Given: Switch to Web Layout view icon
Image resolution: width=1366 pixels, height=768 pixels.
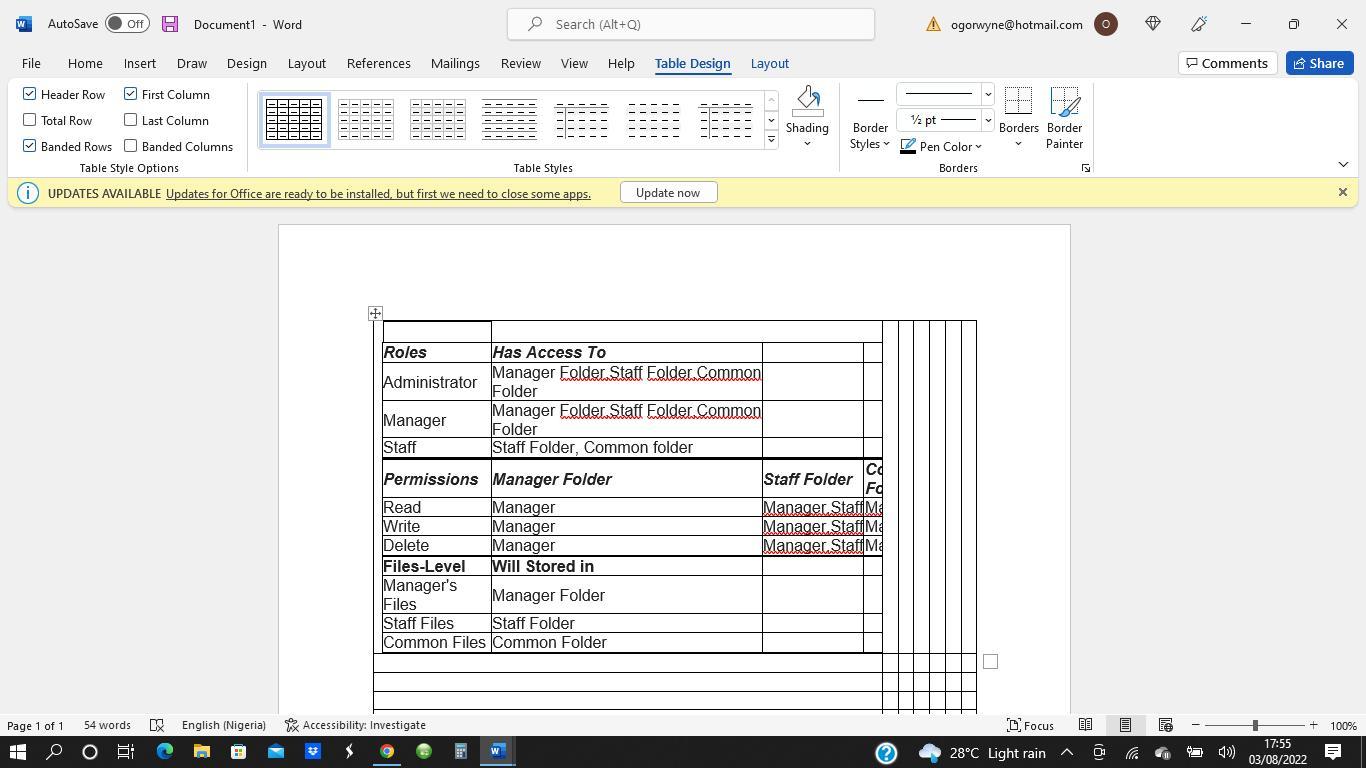Looking at the screenshot, I should [x=1165, y=725].
